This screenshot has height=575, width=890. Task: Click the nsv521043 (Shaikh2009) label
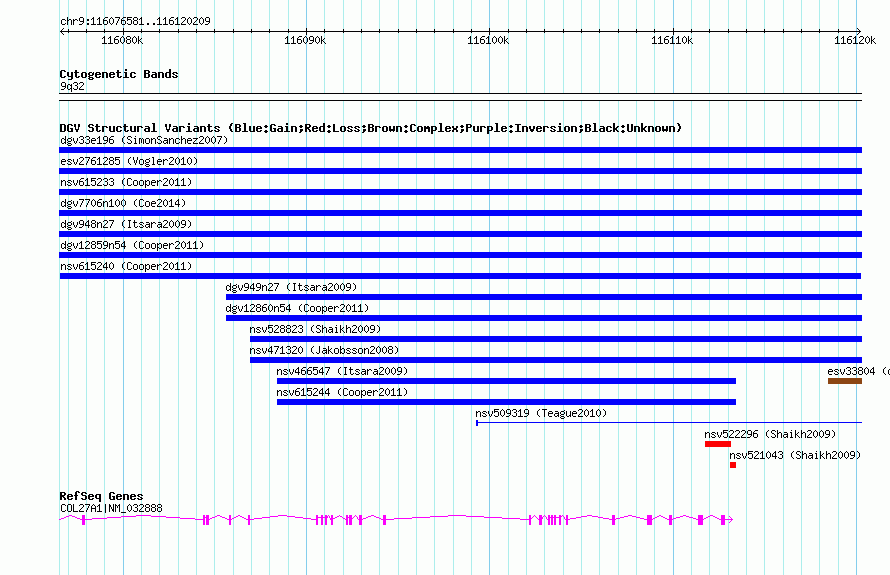tap(795, 455)
